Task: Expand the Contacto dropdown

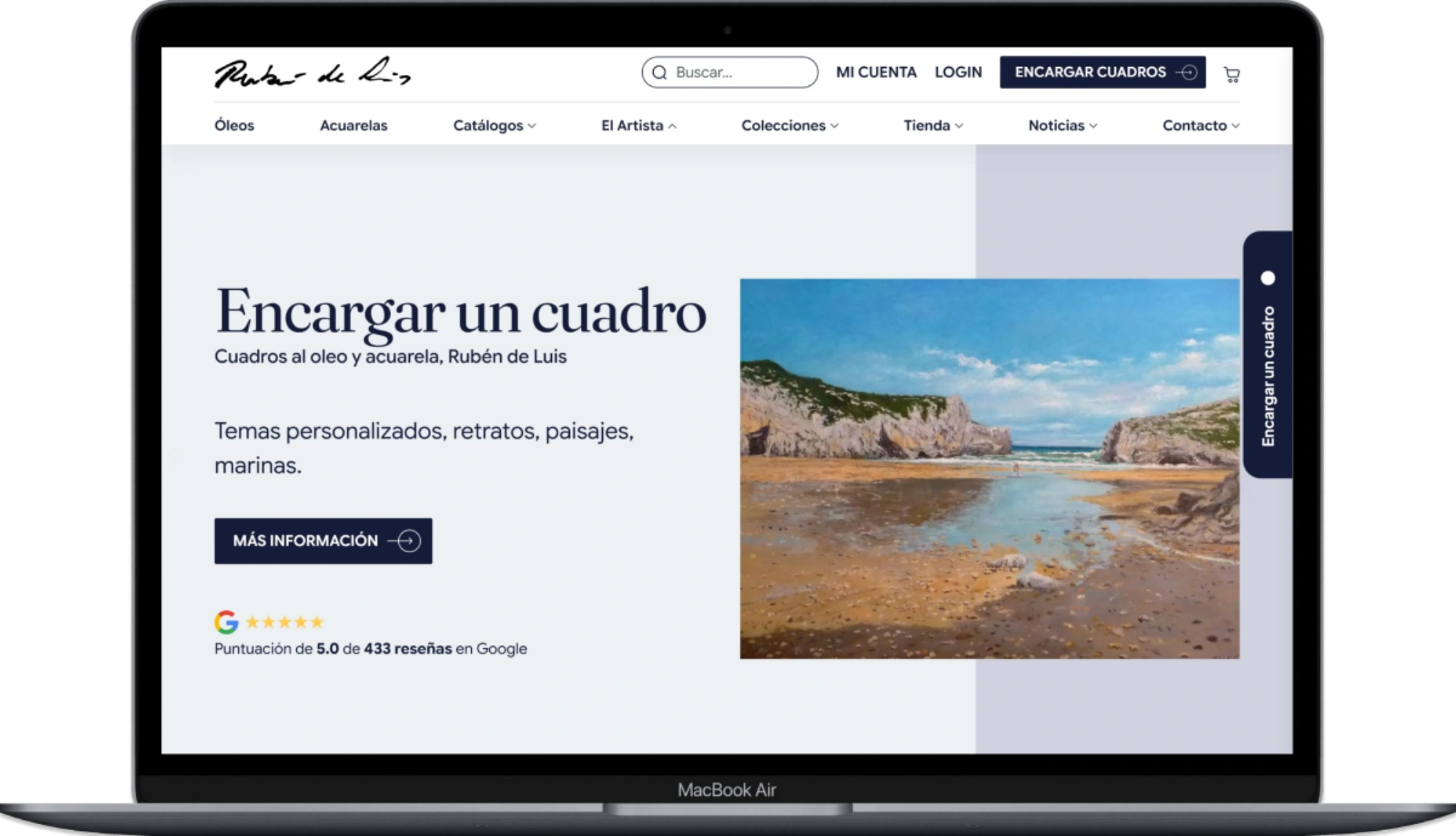Action: click(1201, 125)
